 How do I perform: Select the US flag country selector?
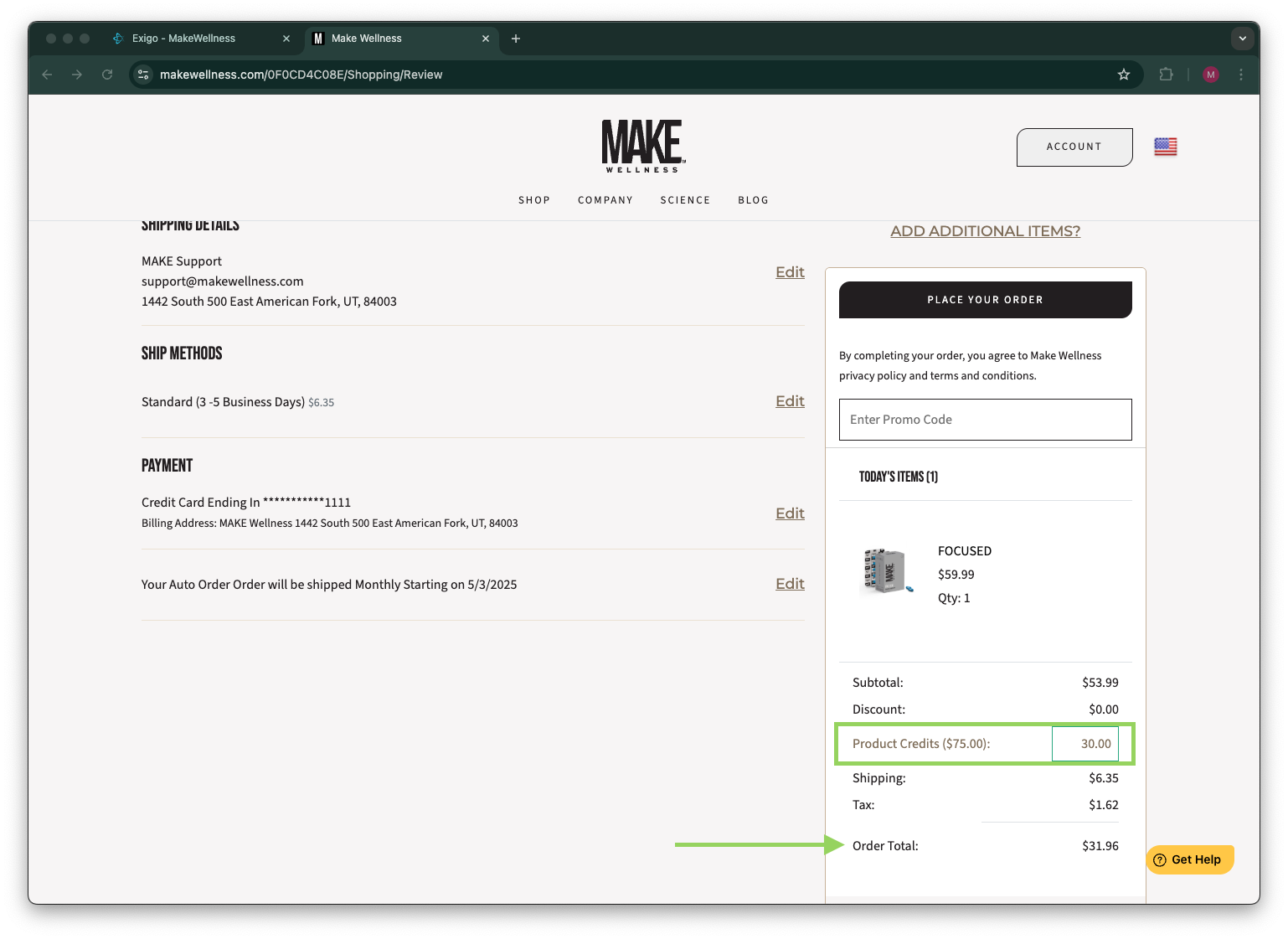point(1166,147)
